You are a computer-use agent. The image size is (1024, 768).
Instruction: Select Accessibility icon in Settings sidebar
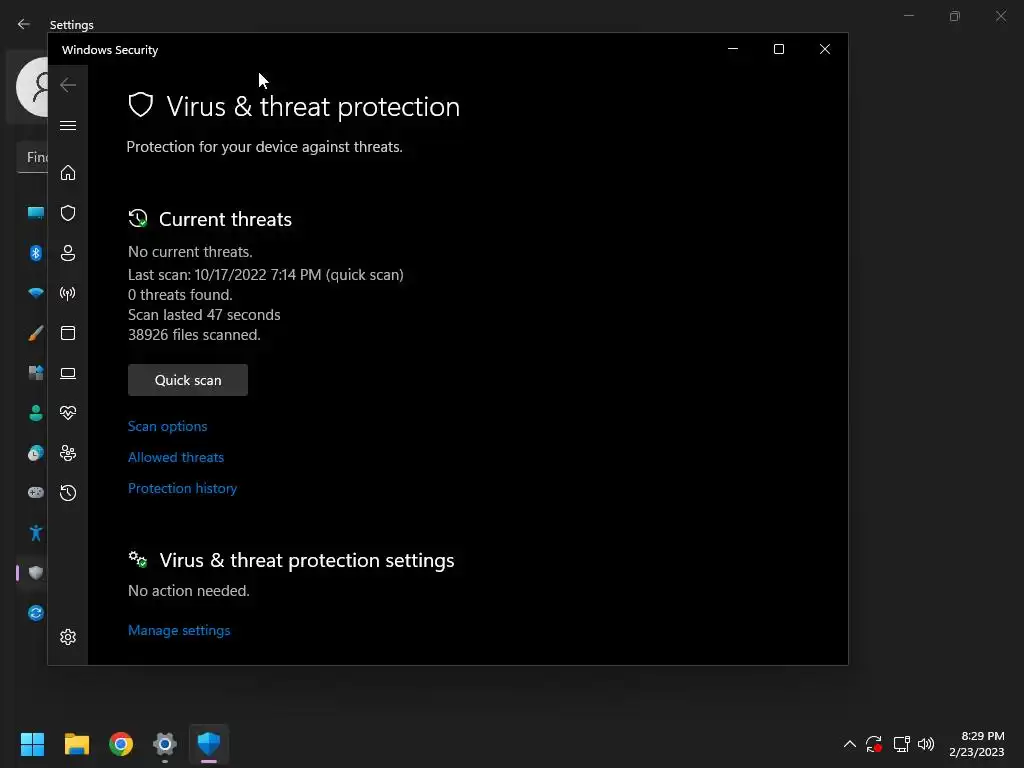click(35, 533)
